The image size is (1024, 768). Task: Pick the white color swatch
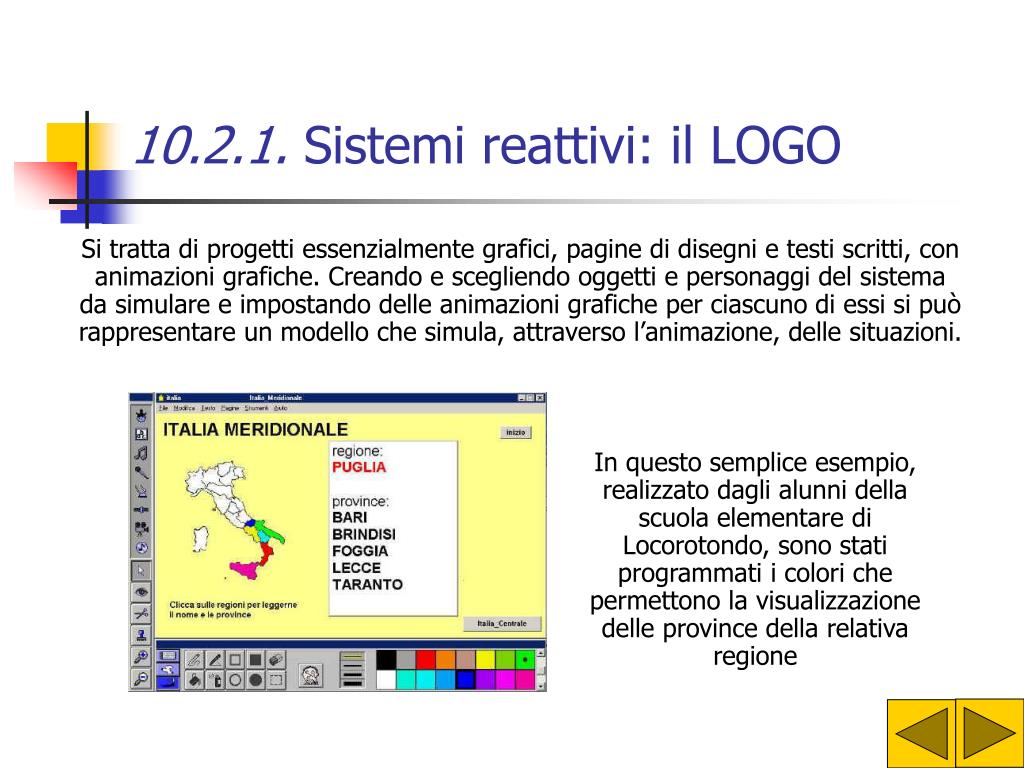[x=386, y=679]
